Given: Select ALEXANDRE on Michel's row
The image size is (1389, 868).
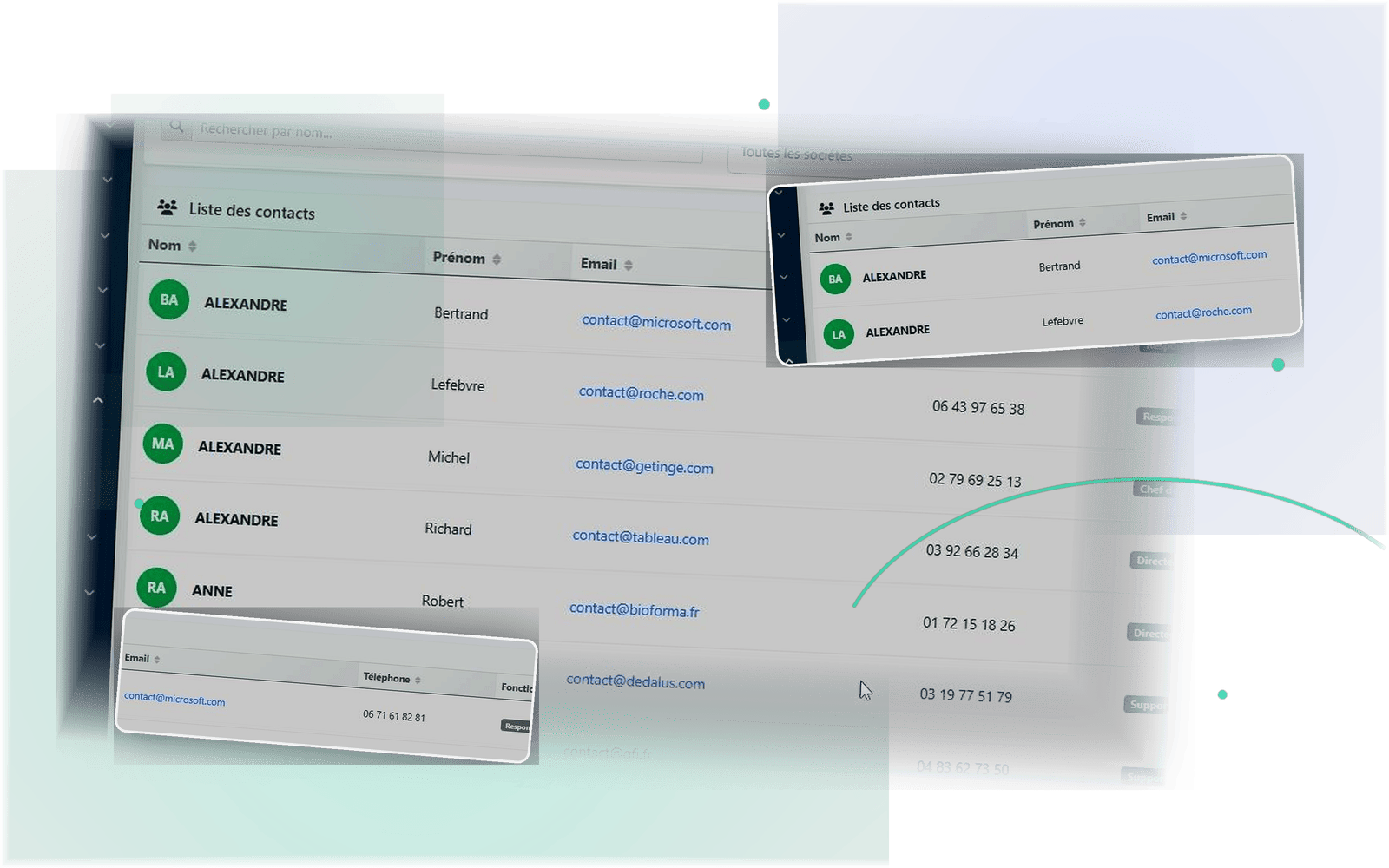Looking at the screenshot, I should [240, 448].
